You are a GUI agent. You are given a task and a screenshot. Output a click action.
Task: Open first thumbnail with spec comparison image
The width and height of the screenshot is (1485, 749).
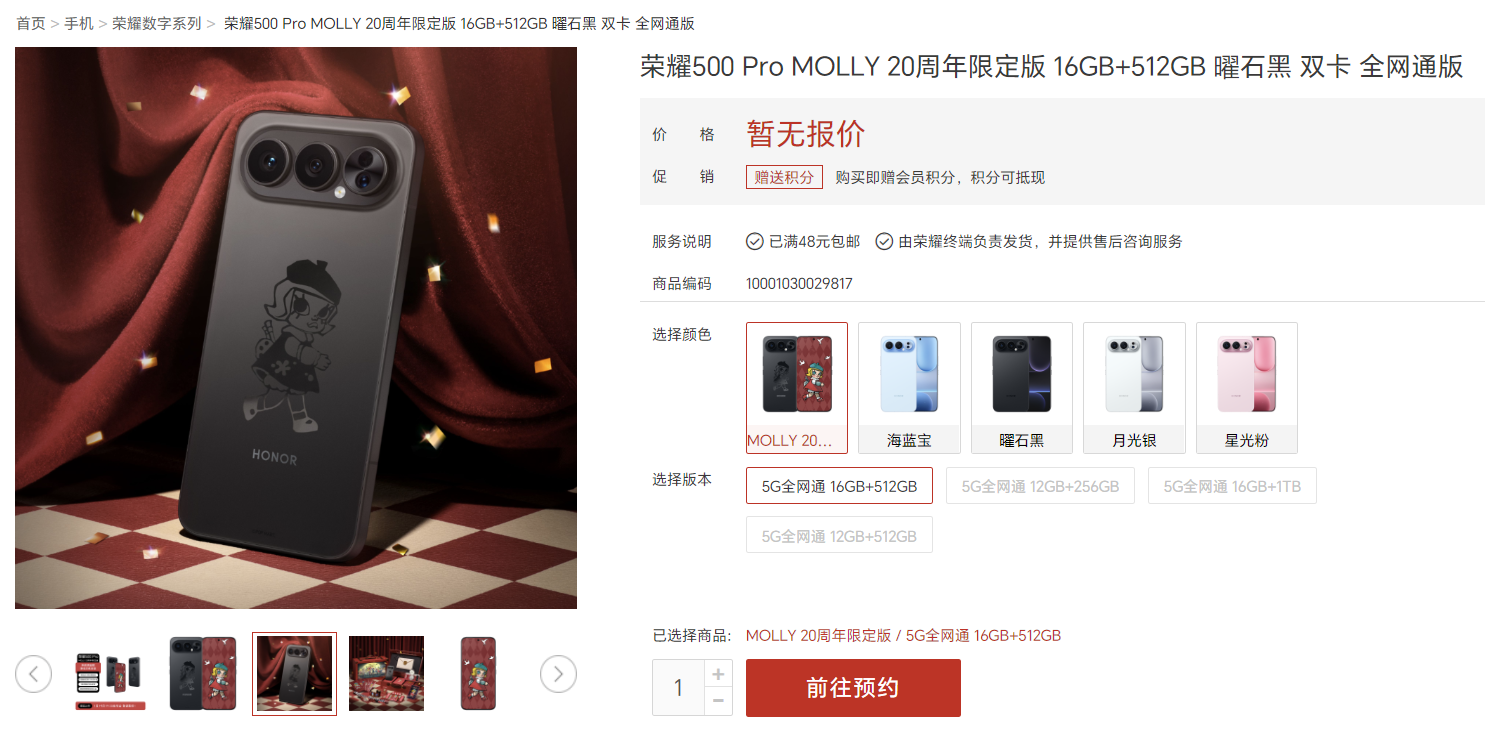click(110, 674)
